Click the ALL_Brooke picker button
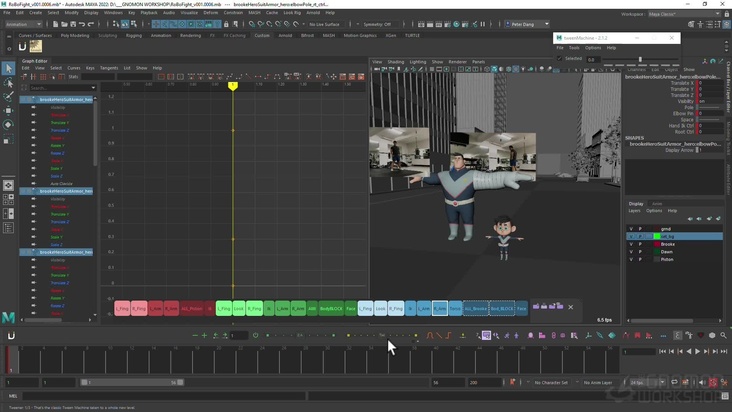732x412 pixels. tap(476, 308)
